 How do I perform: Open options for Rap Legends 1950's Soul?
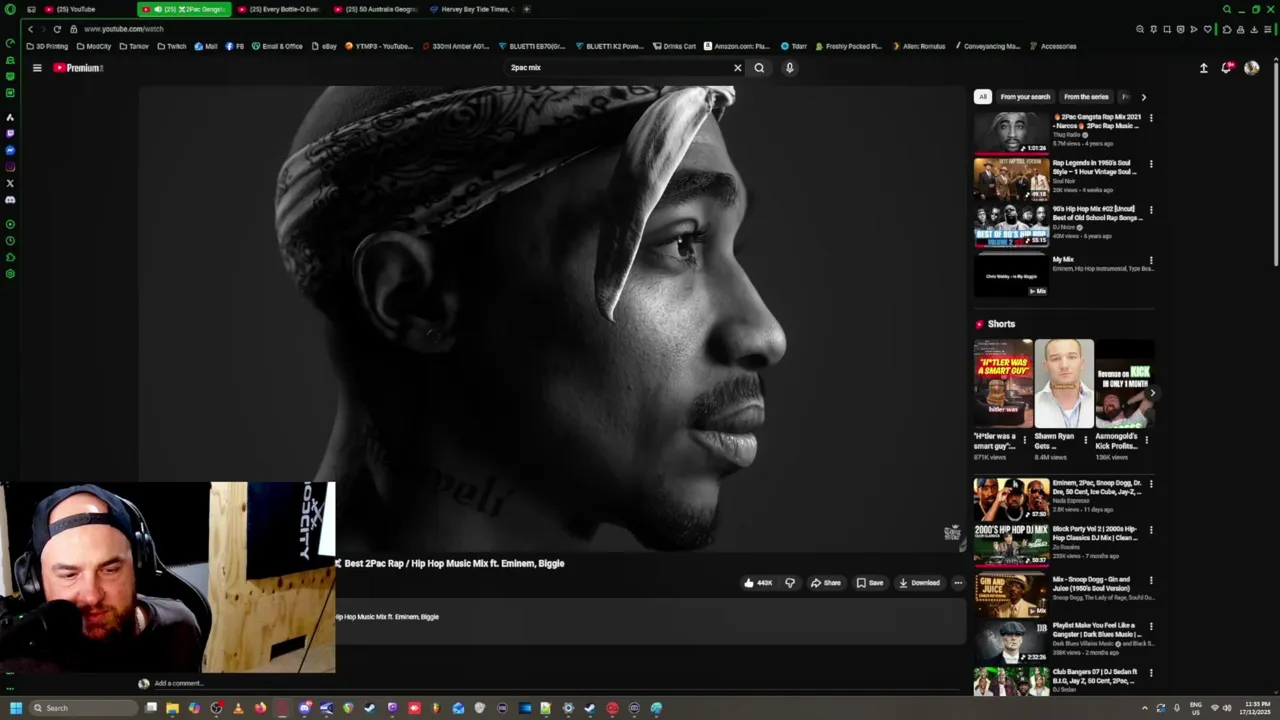click(x=1151, y=164)
